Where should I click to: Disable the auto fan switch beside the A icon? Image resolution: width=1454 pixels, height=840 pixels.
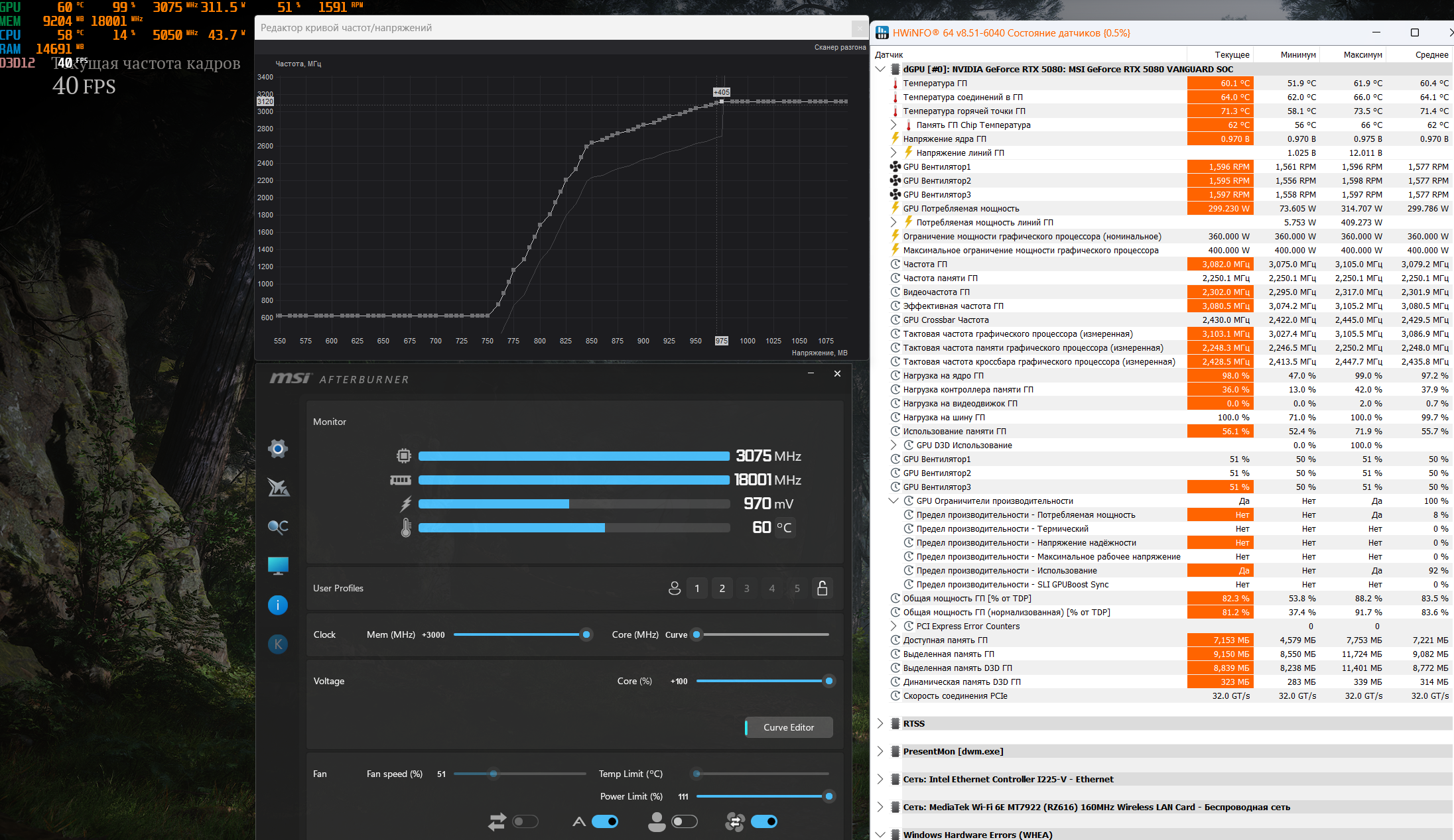[x=605, y=822]
